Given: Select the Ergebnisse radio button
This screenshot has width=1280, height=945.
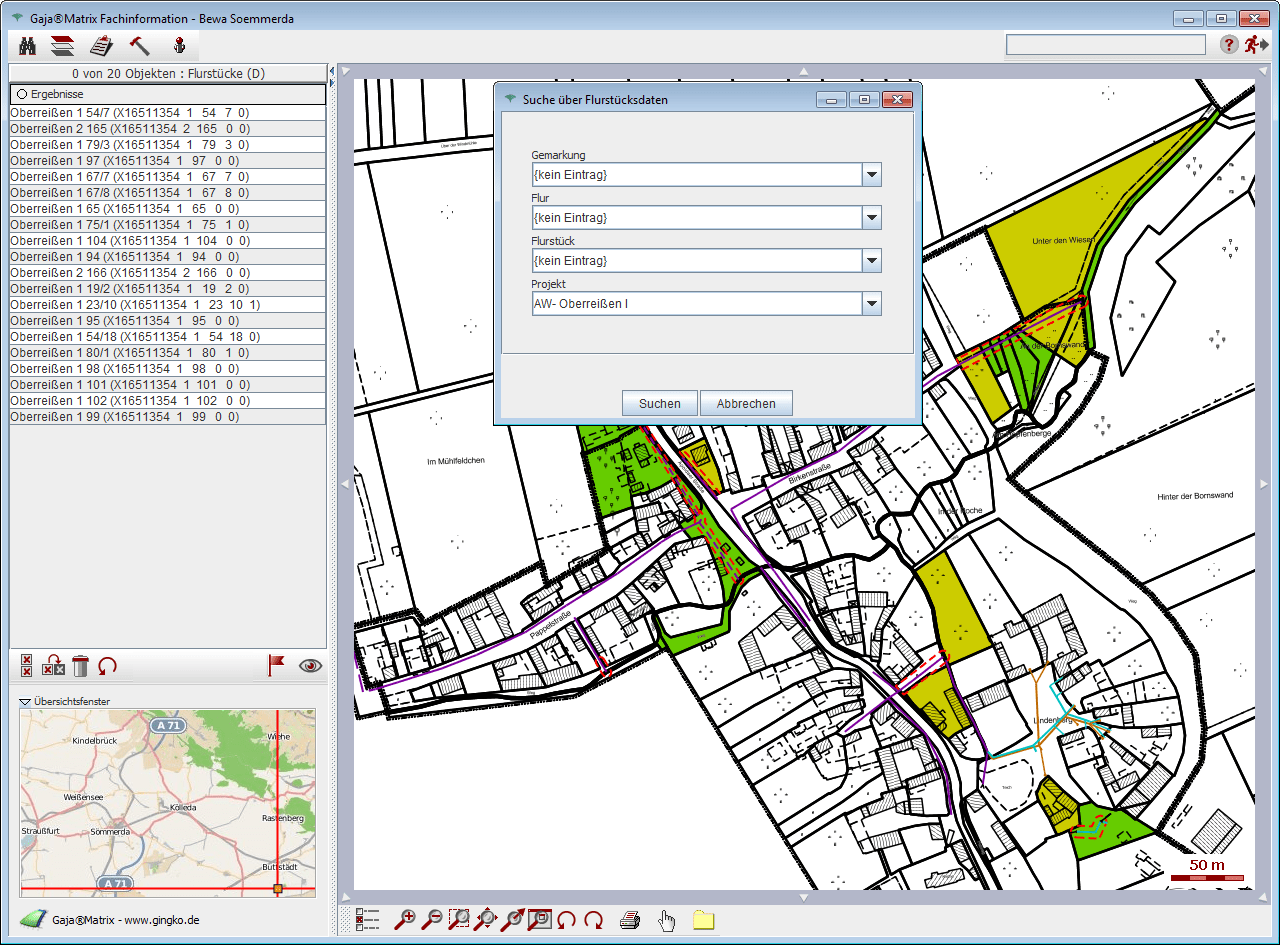Looking at the screenshot, I should (x=21, y=94).
